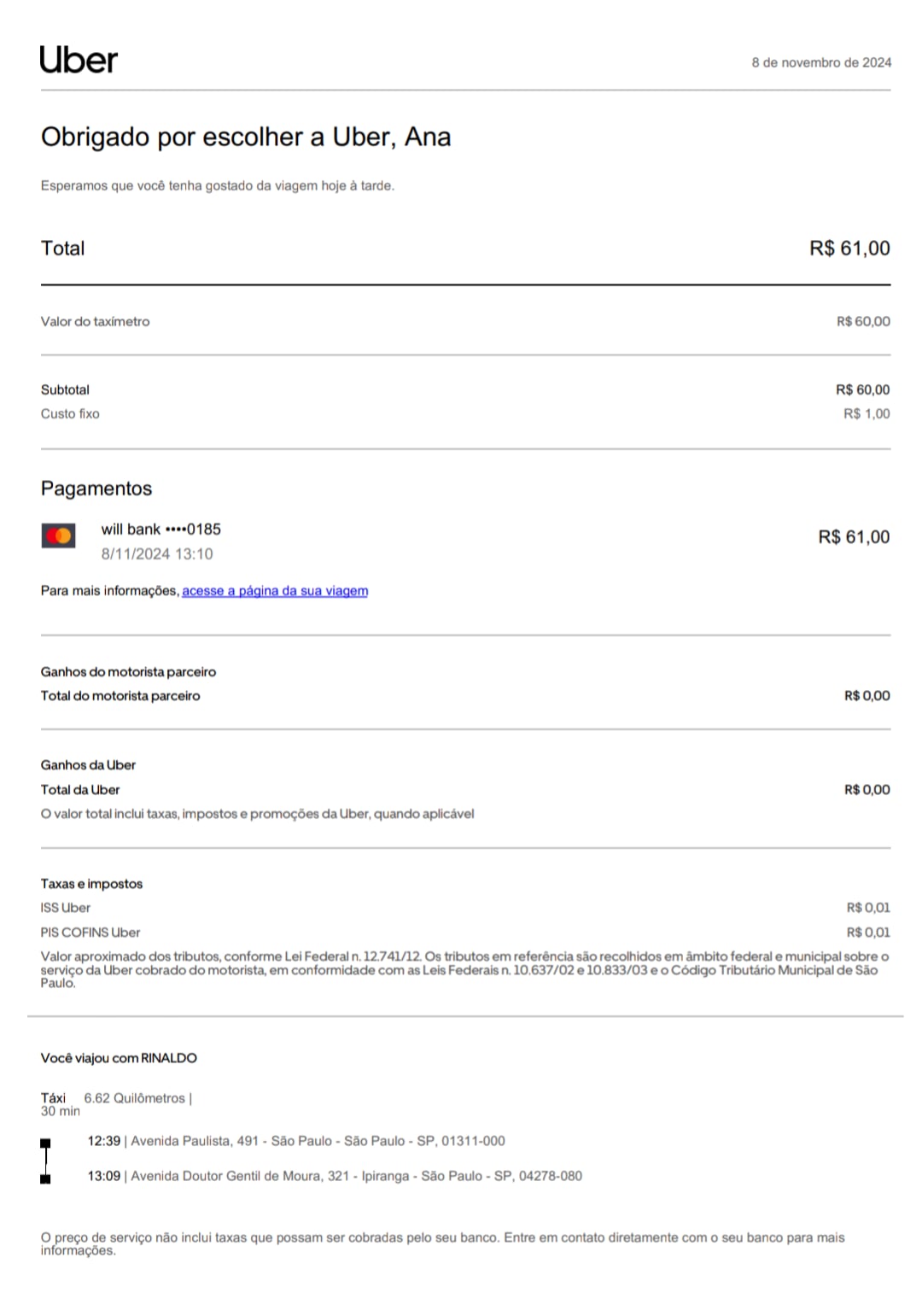Screen dimensions: 922x1316
Task: Click the 'PIS COFINS Uber' tax line
Action: point(90,933)
